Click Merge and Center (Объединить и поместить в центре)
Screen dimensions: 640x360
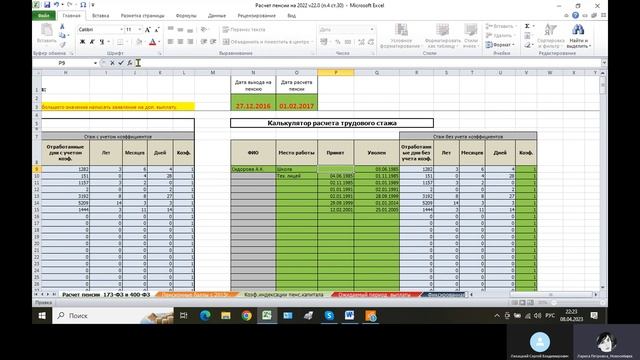click(267, 42)
